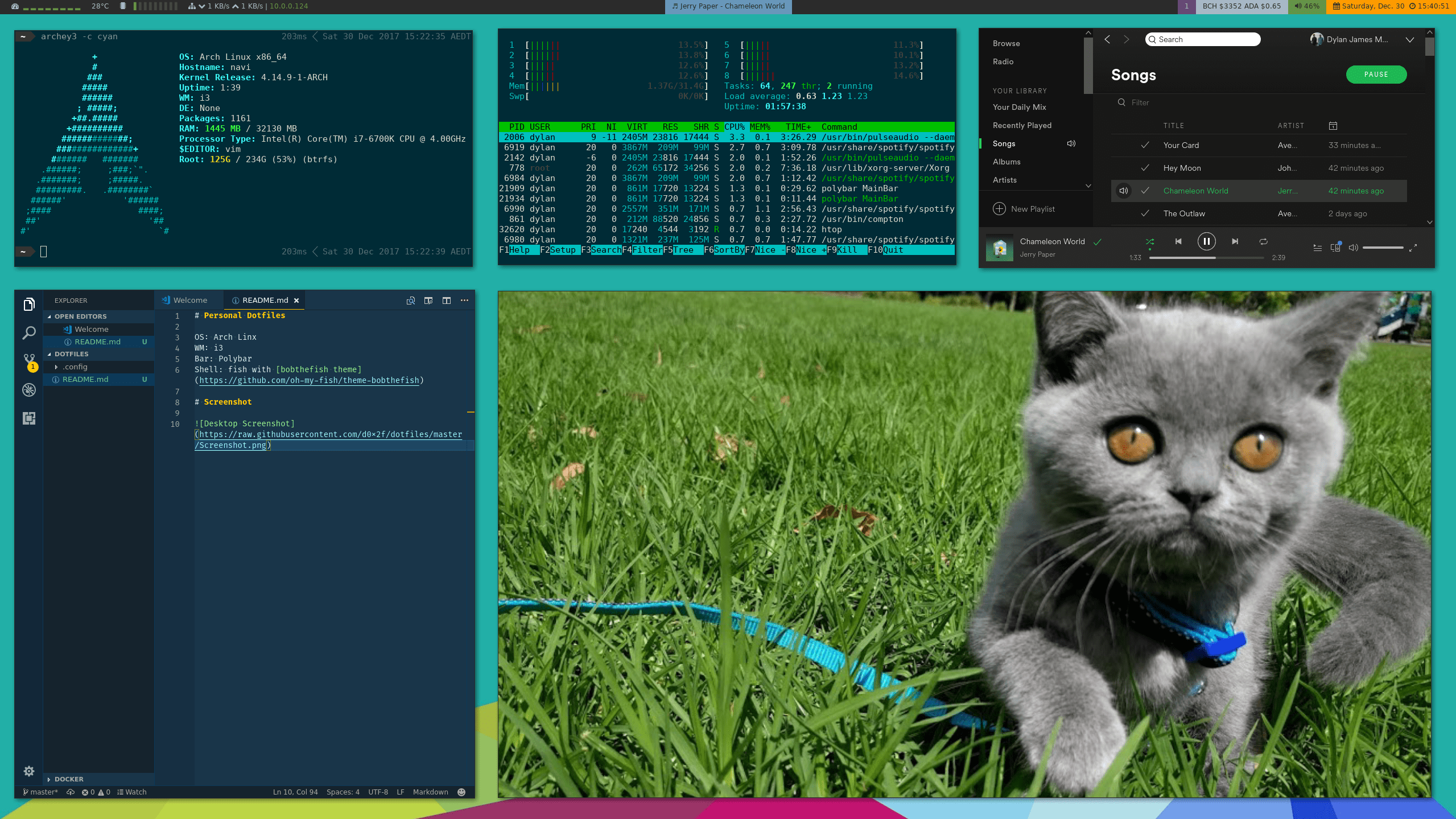Image resolution: width=1456 pixels, height=819 pixels.
Task: Toggle shuffle in Spotify player
Action: (1150, 241)
